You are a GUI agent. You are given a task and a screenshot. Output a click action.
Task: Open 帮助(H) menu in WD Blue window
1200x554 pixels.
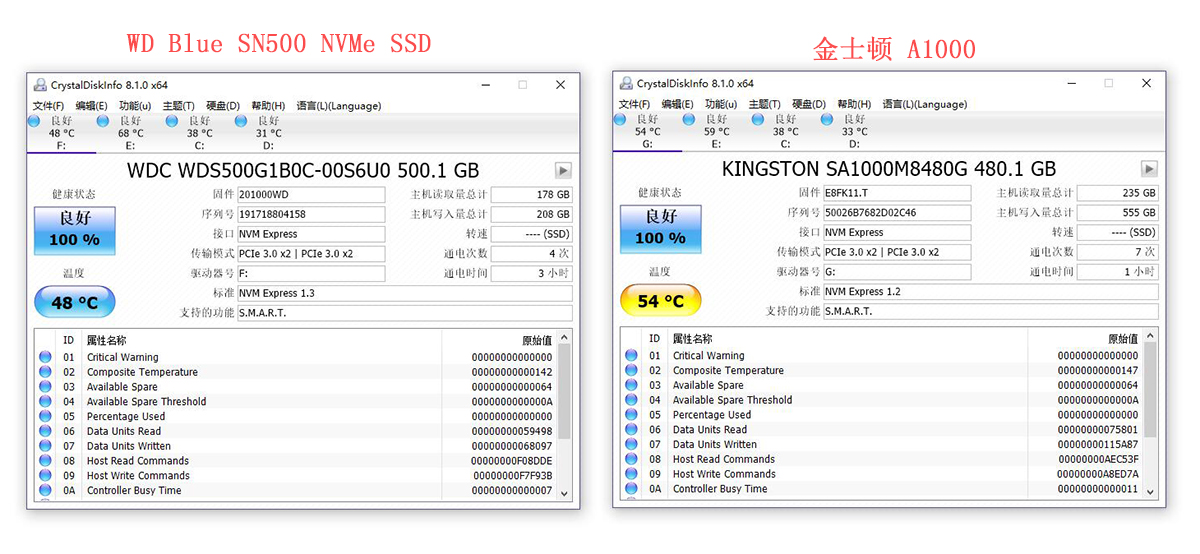click(x=268, y=106)
